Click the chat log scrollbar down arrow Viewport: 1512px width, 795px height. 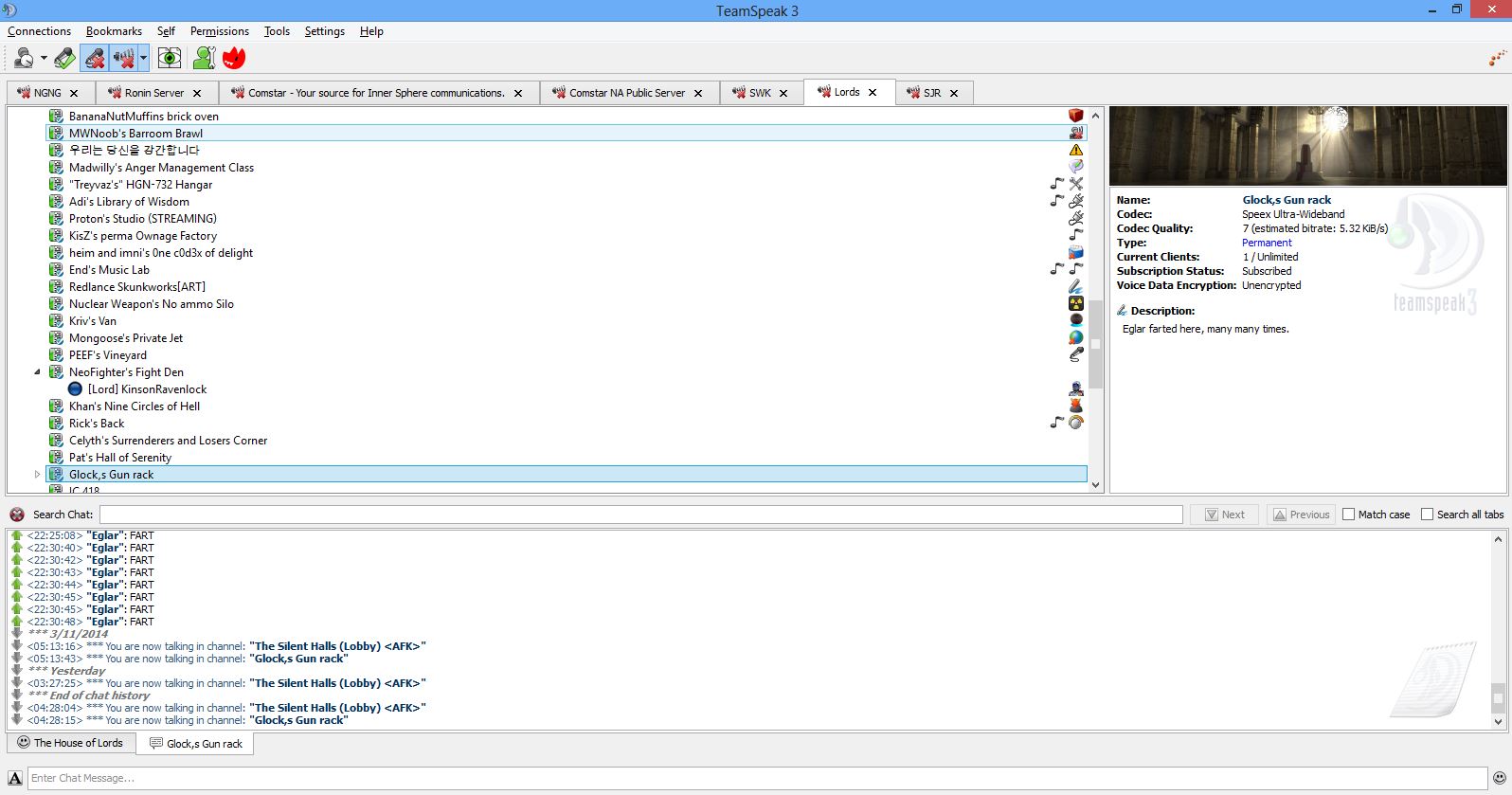pos(1498,722)
